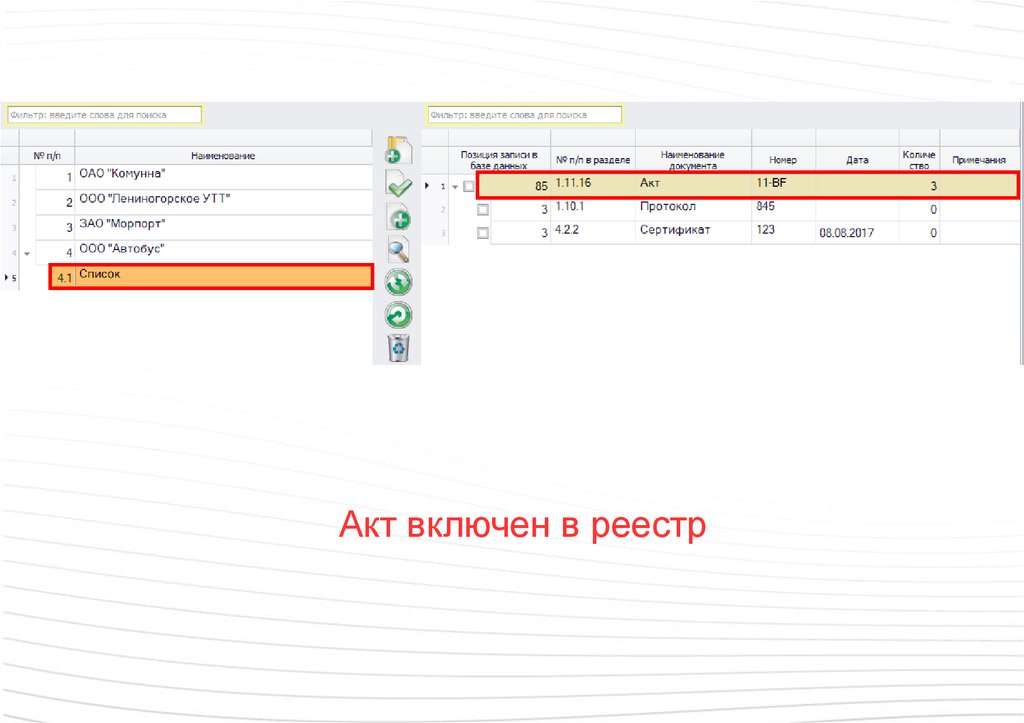Click the green single-arrow refresh icon
This screenshot has height=723, width=1024.
[x=398, y=315]
